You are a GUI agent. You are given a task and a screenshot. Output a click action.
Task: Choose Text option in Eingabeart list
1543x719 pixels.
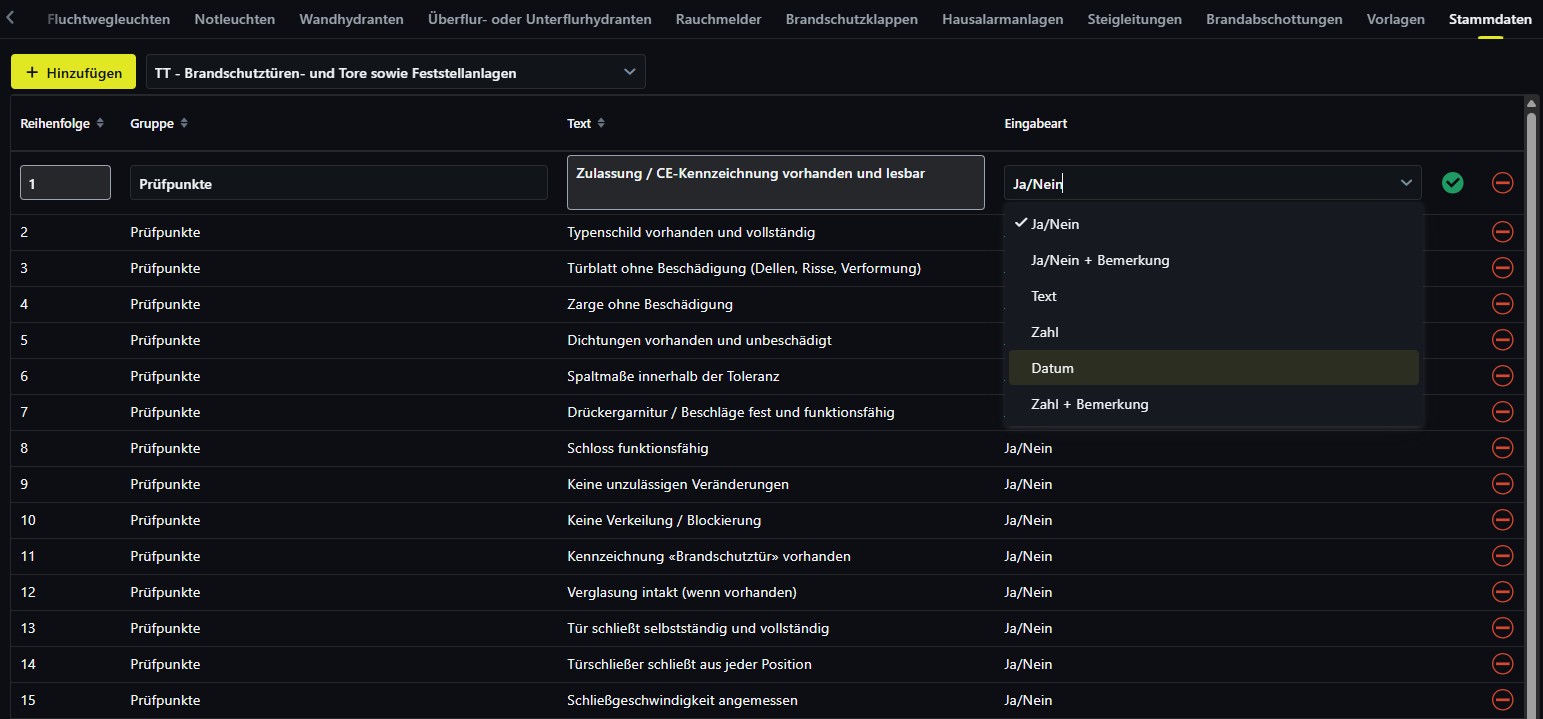(1214, 296)
